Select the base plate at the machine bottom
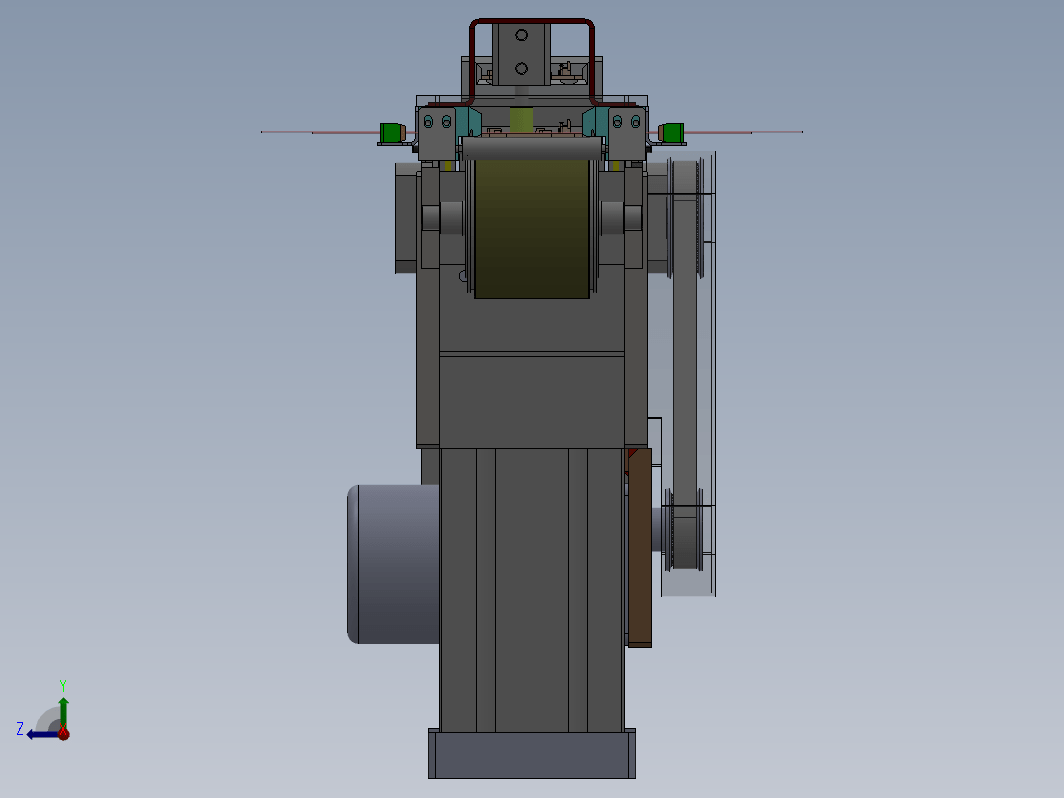Image resolution: width=1064 pixels, height=798 pixels. coord(532,754)
